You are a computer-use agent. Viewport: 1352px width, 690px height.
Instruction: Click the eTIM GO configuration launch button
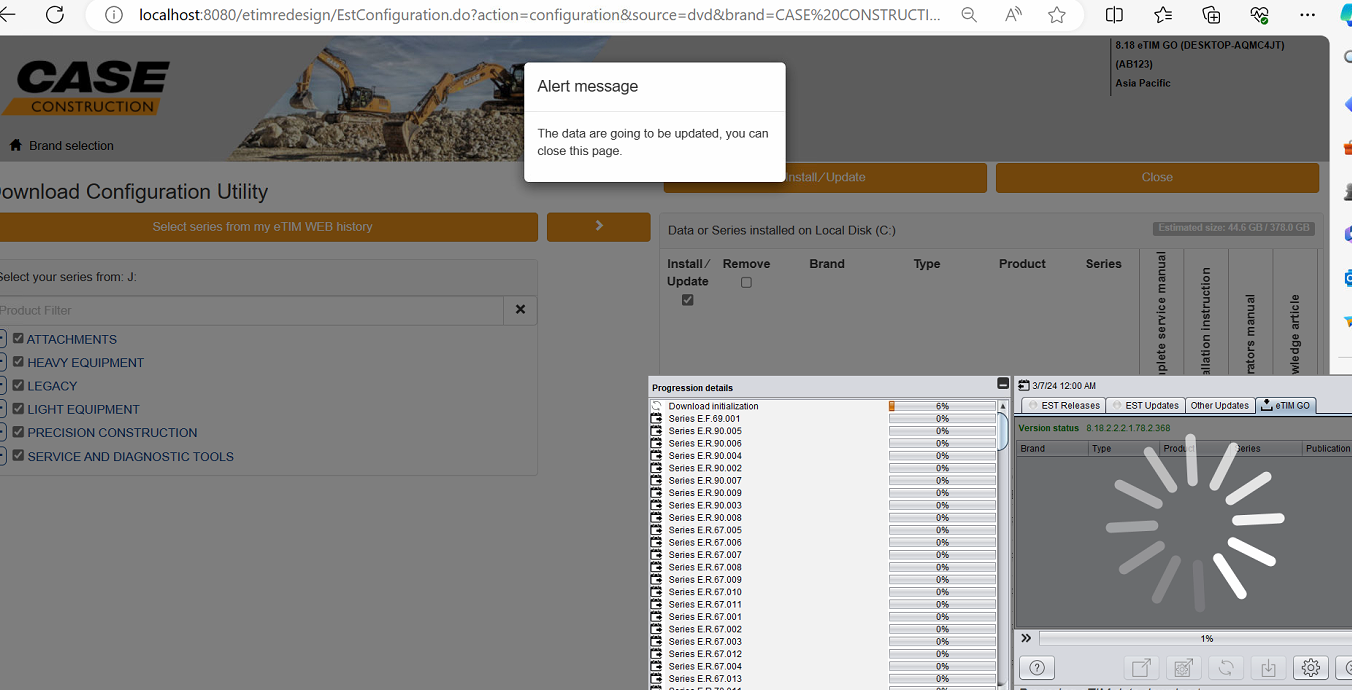(1182, 668)
